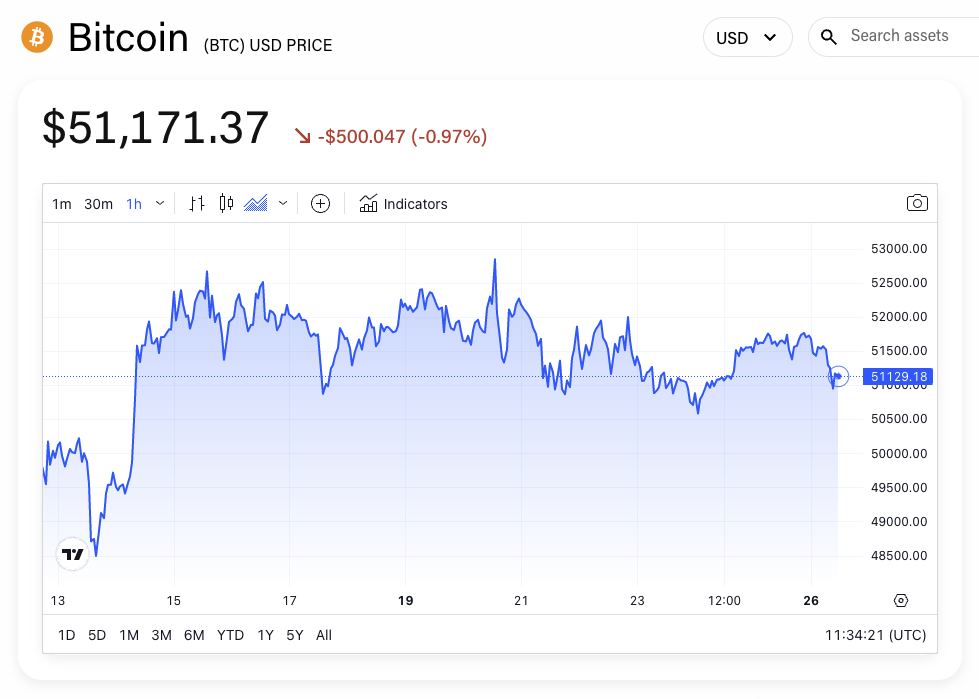The width and height of the screenshot is (979, 699).
Task: Click the search magnifier icon
Action: click(828, 36)
